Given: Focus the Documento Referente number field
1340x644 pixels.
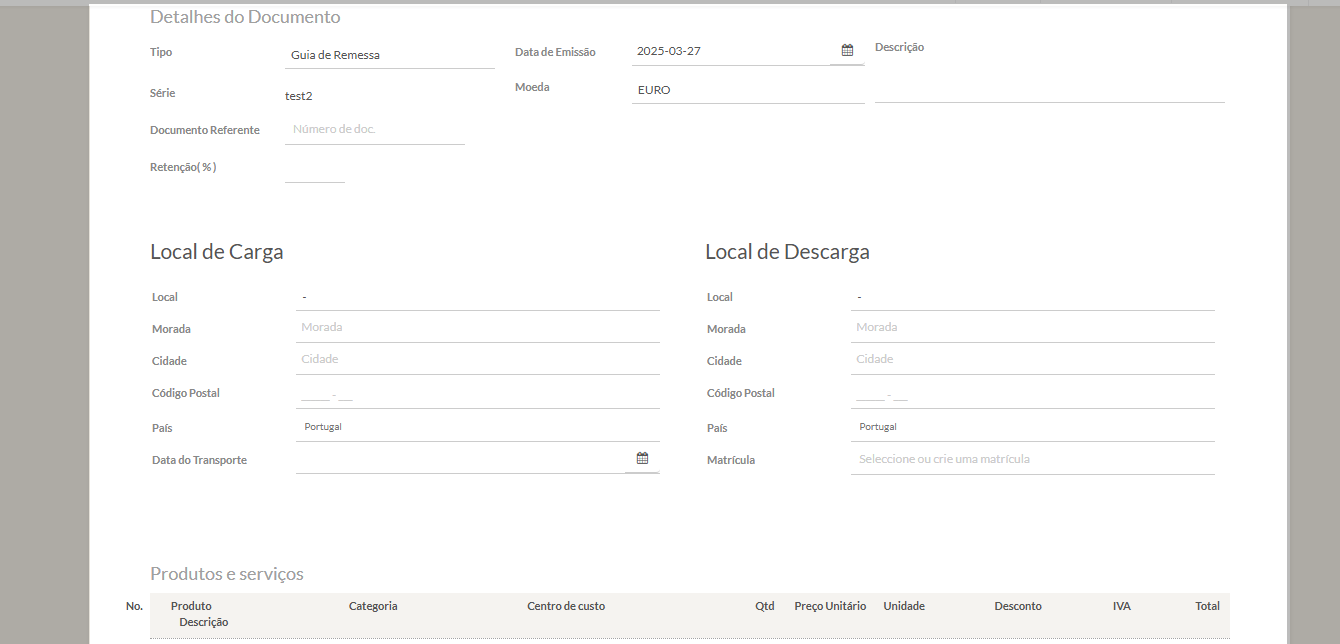Looking at the screenshot, I should click(375, 130).
